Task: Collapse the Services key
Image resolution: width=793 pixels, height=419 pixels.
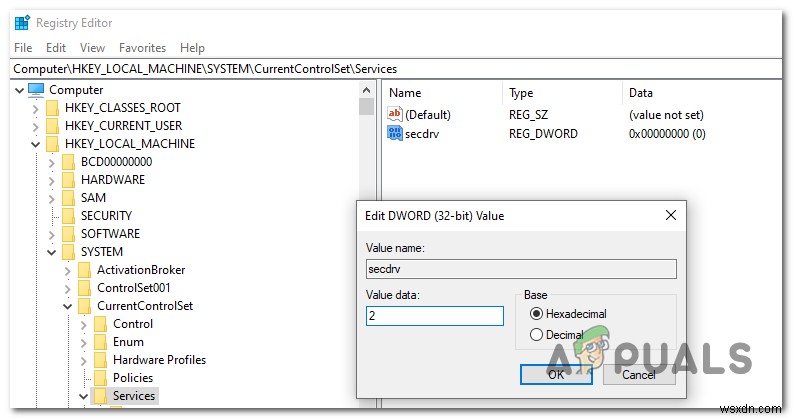Action: (83, 397)
